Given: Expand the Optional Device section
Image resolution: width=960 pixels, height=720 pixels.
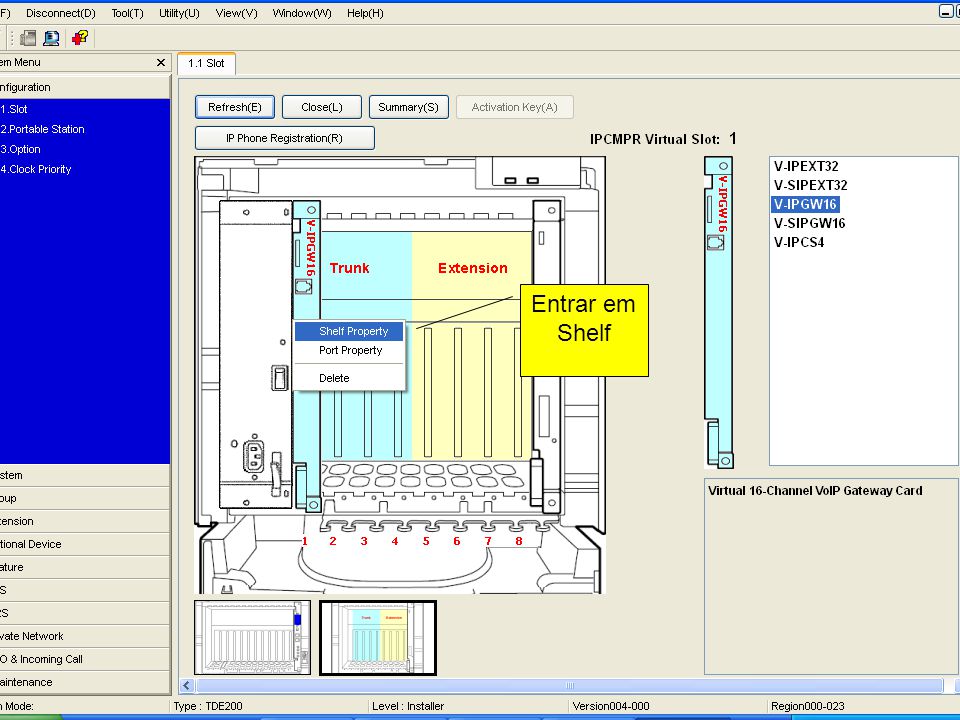Looking at the screenshot, I should pos(84,544).
